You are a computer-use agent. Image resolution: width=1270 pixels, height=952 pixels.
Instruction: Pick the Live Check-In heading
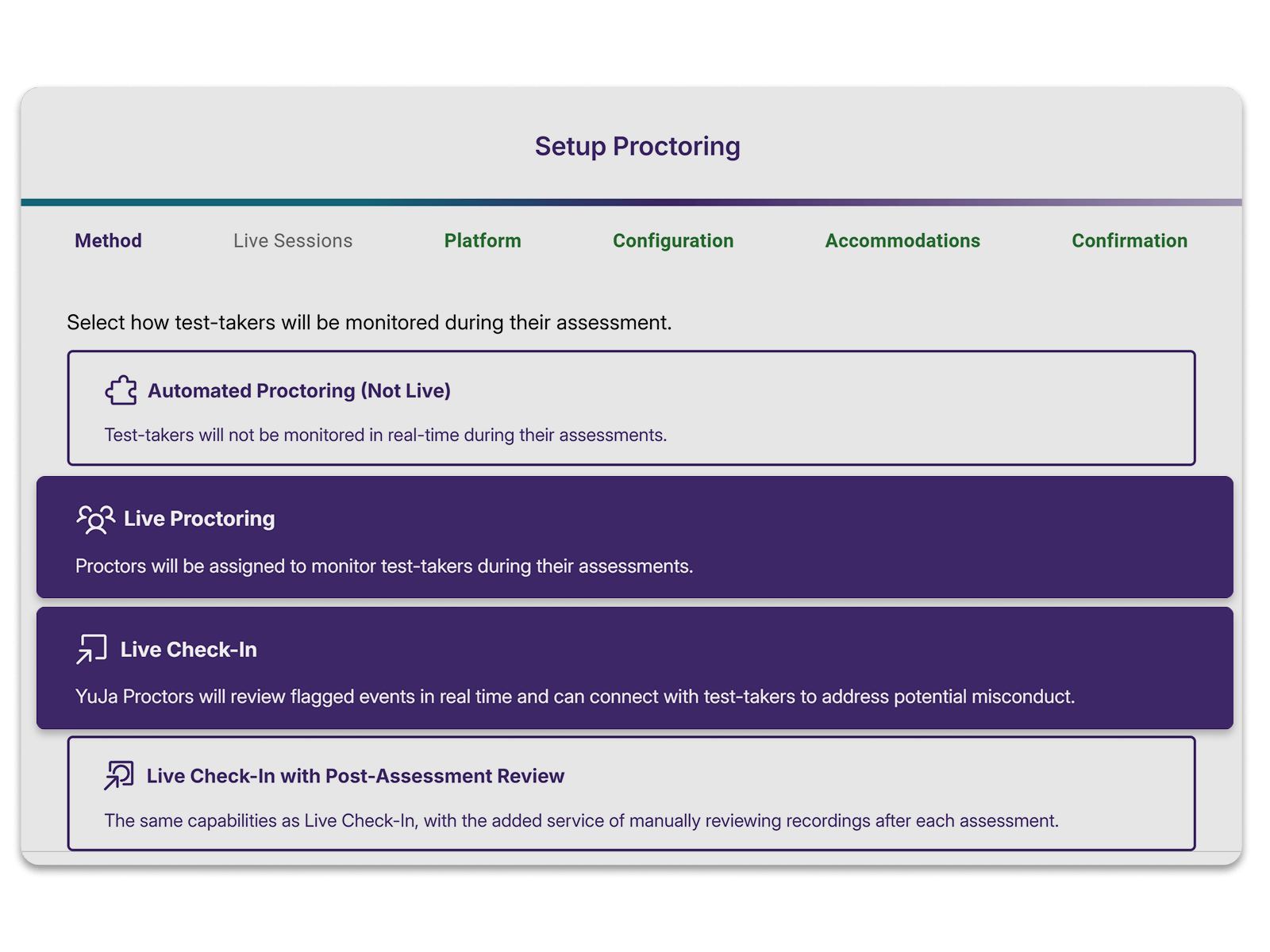tap(189, 650)
